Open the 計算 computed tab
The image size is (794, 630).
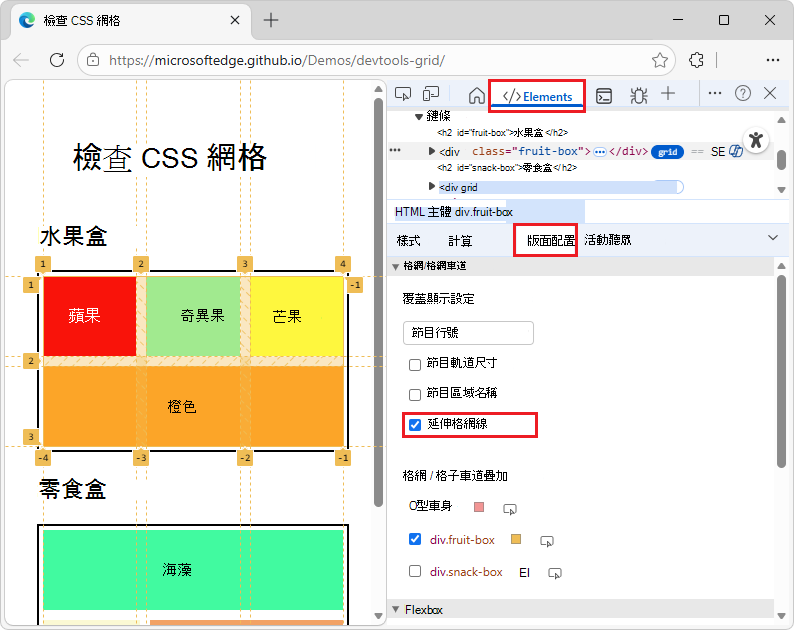click(460, 241)
